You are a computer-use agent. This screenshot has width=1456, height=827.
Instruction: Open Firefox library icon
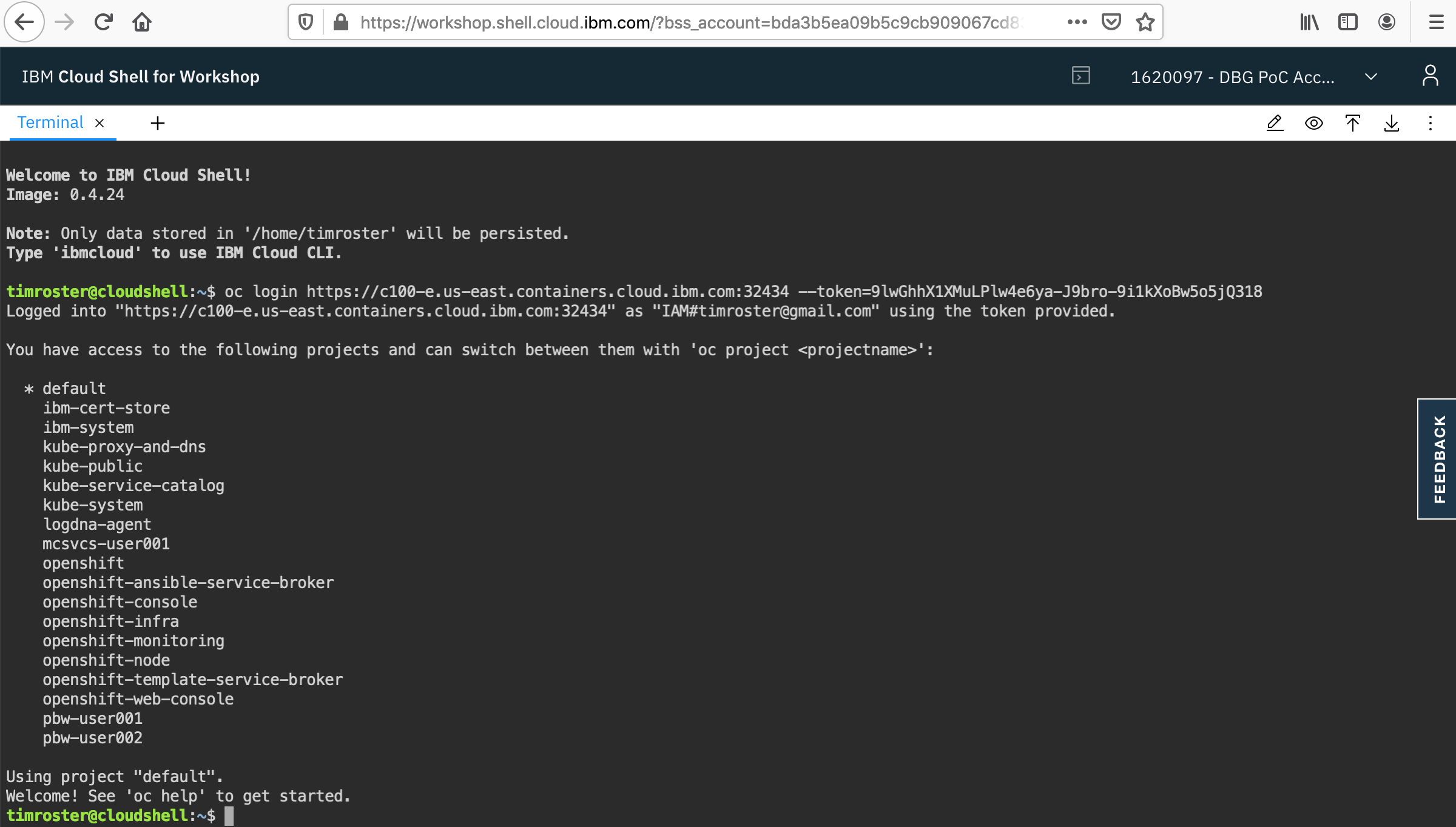[1309, 22]
